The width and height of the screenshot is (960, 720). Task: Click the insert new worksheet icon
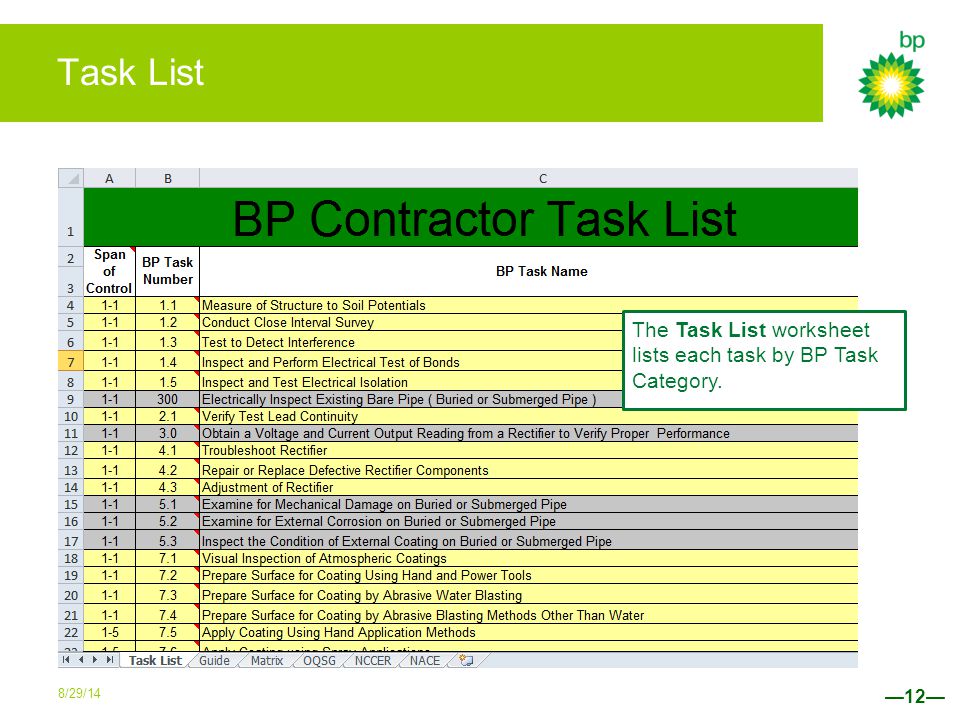pyautogui.click(x=466, y=661)
